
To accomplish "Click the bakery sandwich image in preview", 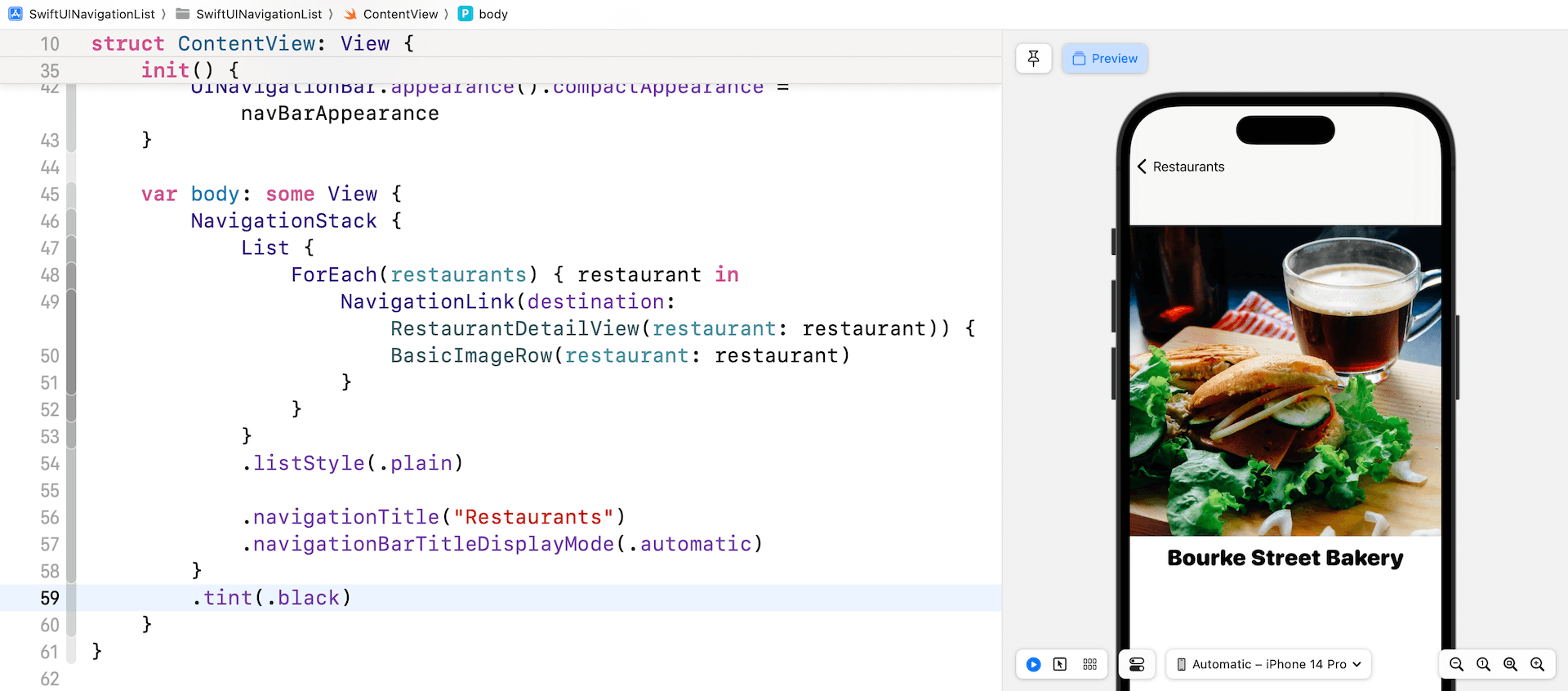I will point(1285,380).
